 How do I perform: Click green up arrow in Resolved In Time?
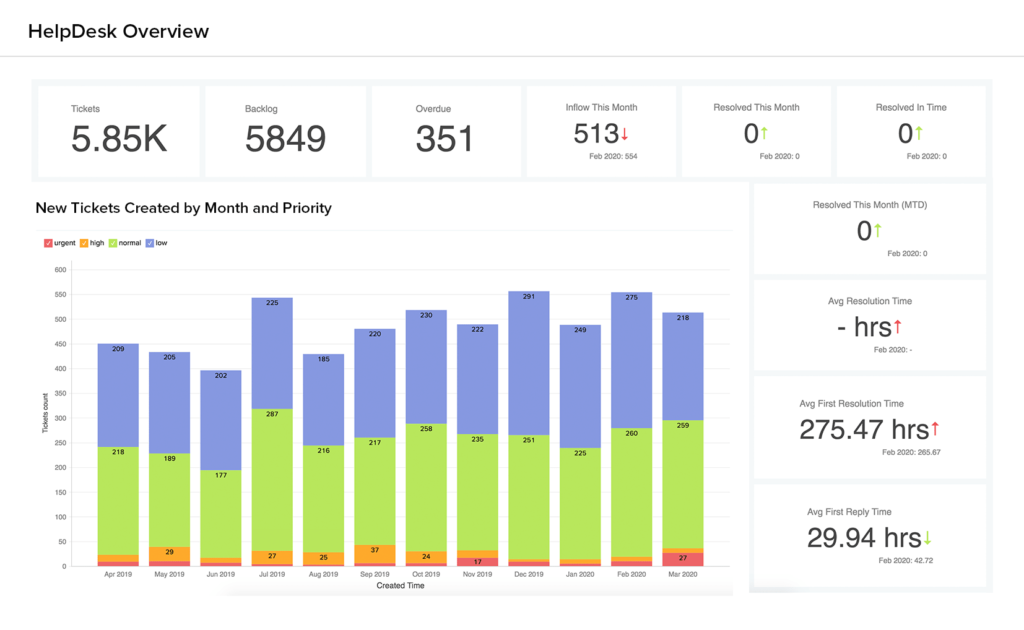[x=919, y=133]
